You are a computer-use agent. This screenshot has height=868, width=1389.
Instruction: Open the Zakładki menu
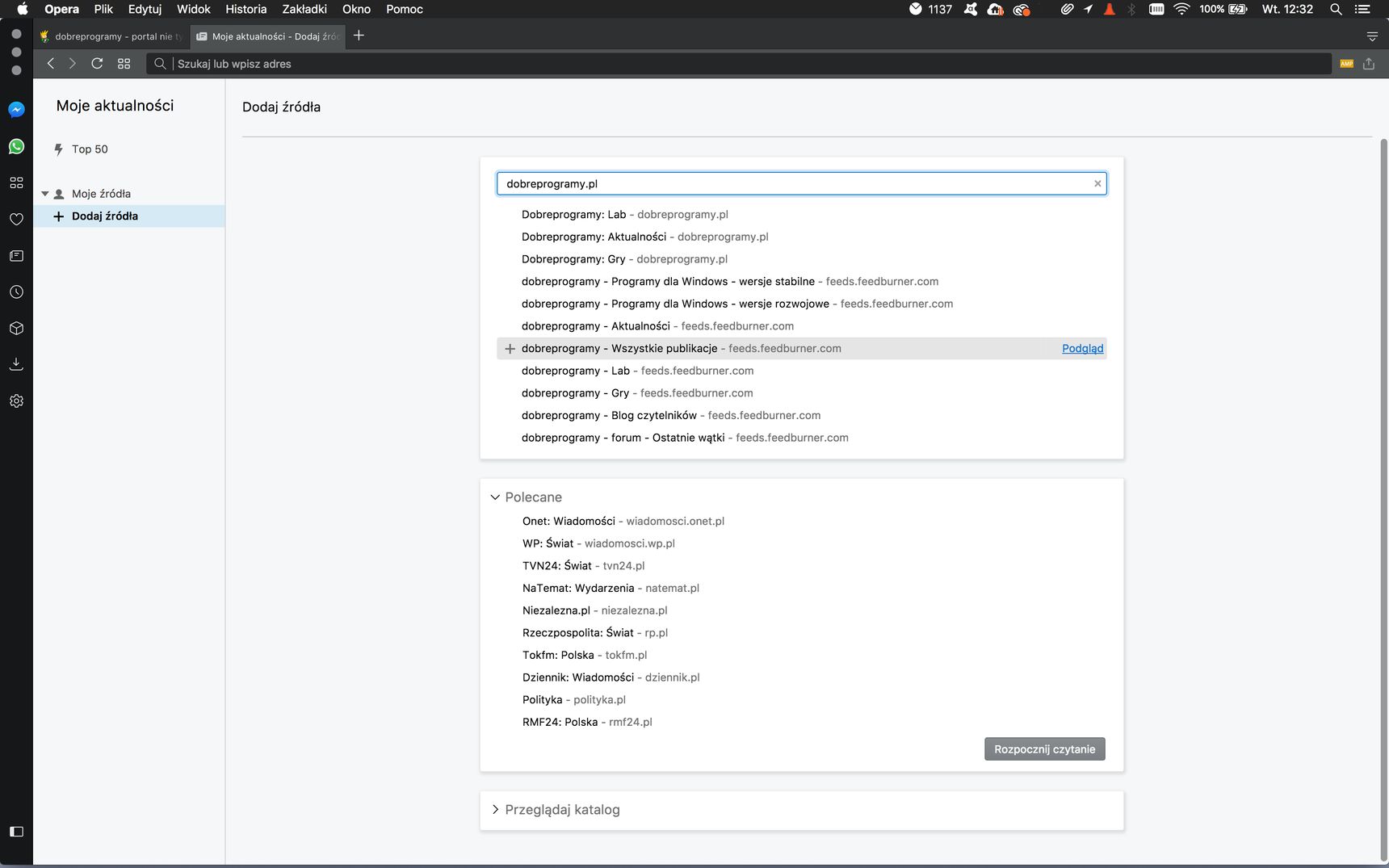click(x=304, y=9)
